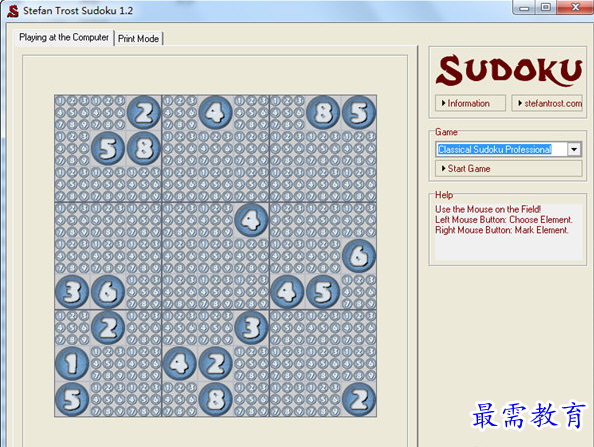
Task: Click the big 1 tile in the eighth row
Action: (72, 363)
